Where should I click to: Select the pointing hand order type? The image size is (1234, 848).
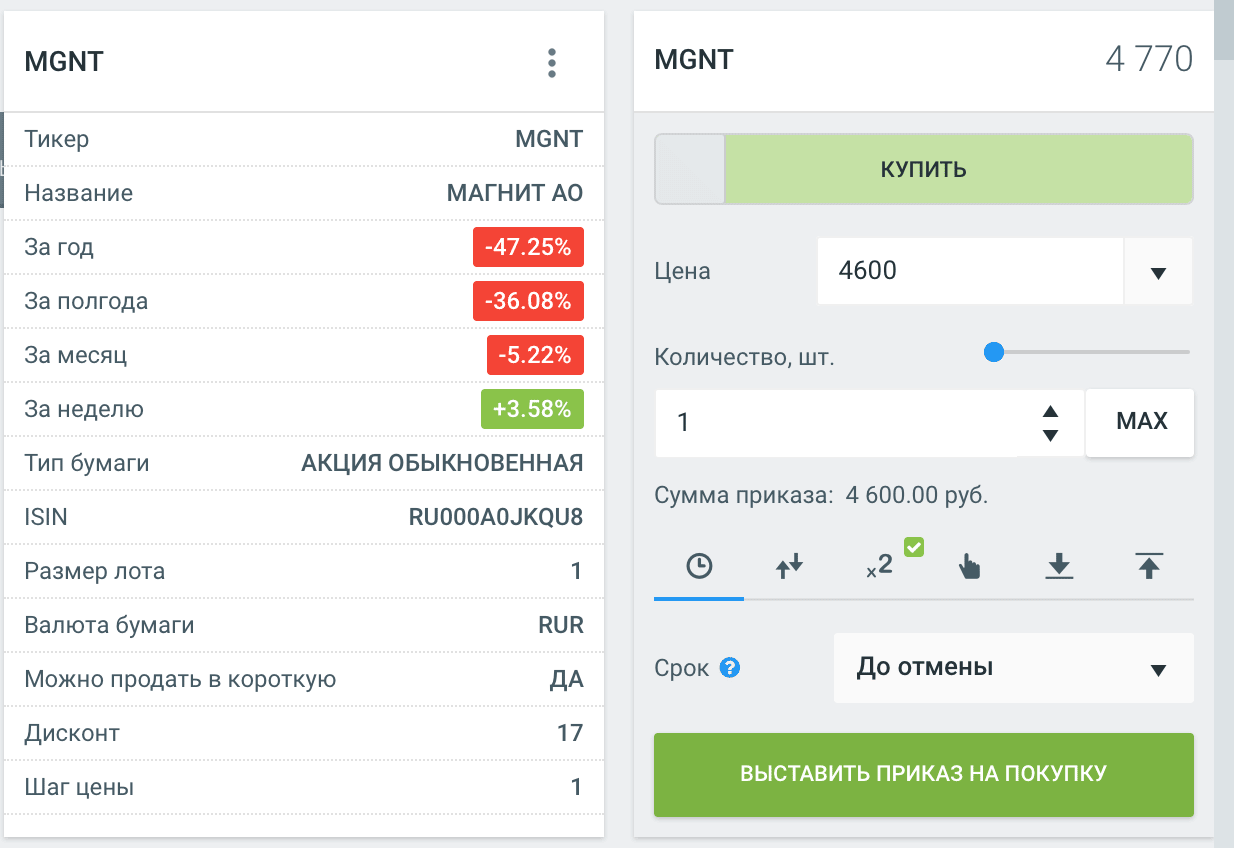pyautogui.click(x=969, y=567)
